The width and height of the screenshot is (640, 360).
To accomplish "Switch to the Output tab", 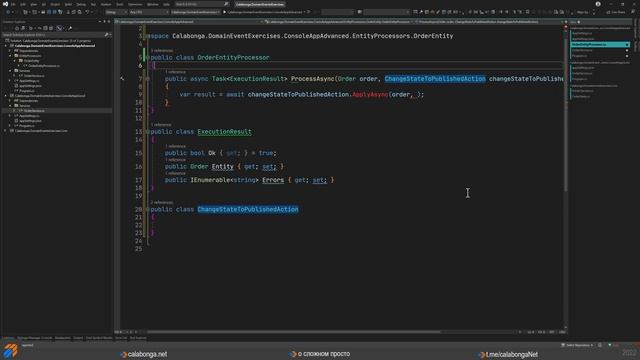I will (78, 338).
